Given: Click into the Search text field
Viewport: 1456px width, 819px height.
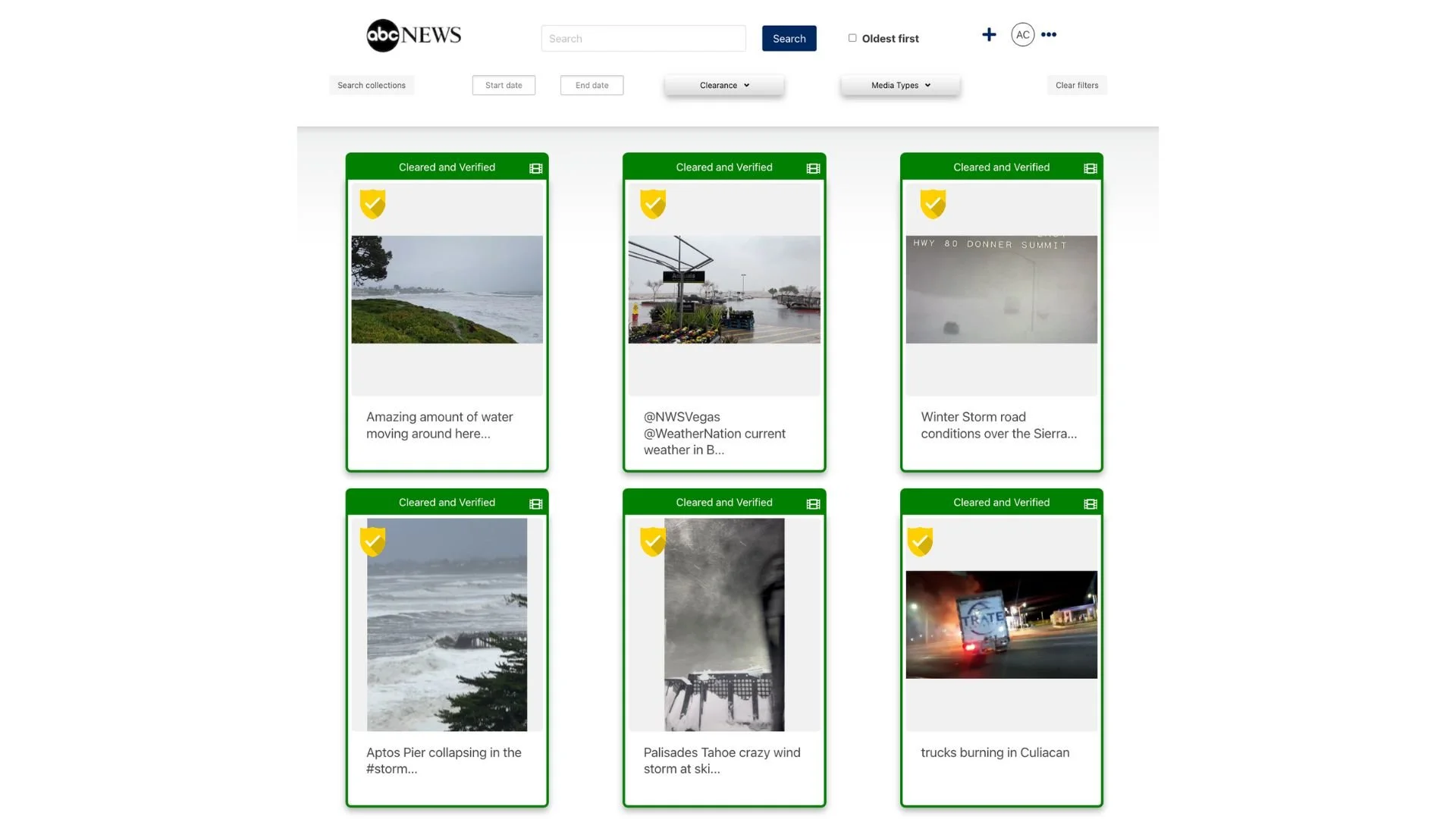Looking at the screenshot, I should (x=643, y=39).
